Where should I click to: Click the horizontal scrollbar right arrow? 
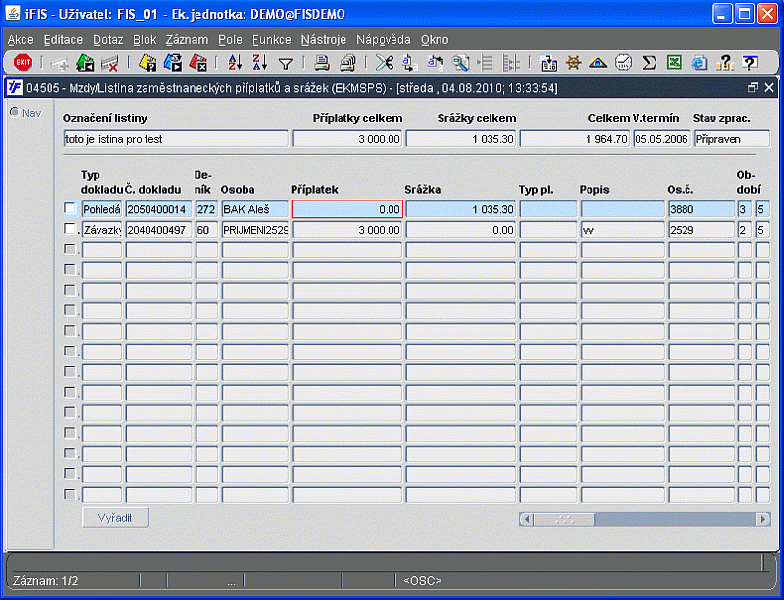click(764, 519)
